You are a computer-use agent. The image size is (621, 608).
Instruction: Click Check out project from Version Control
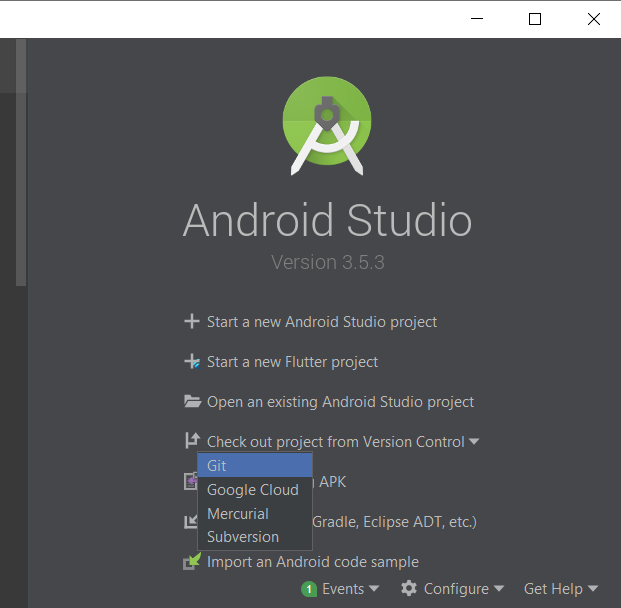tap(336, 442)
